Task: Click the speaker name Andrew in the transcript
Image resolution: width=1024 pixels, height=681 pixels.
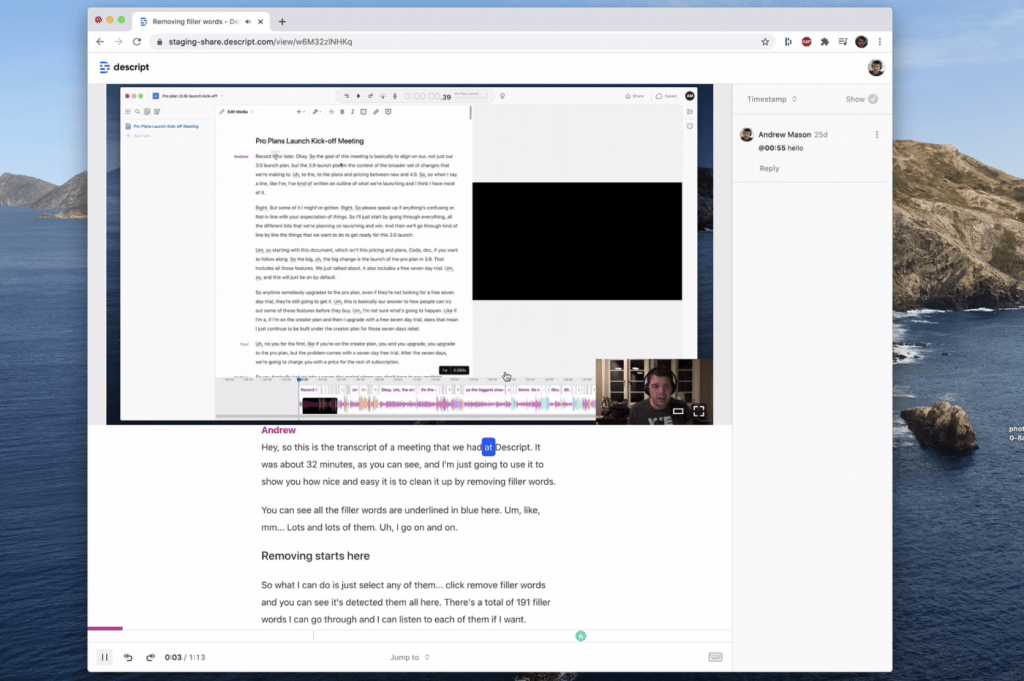Action: (x=278, y=430)
